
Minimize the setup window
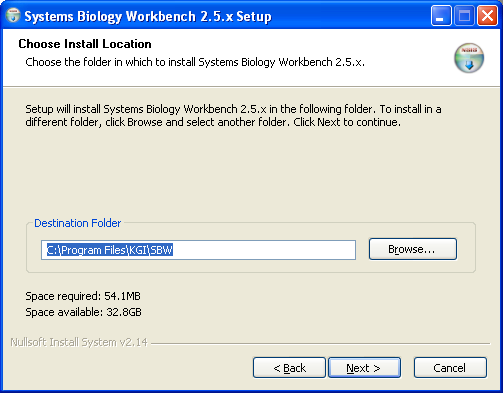coord(441,16)
